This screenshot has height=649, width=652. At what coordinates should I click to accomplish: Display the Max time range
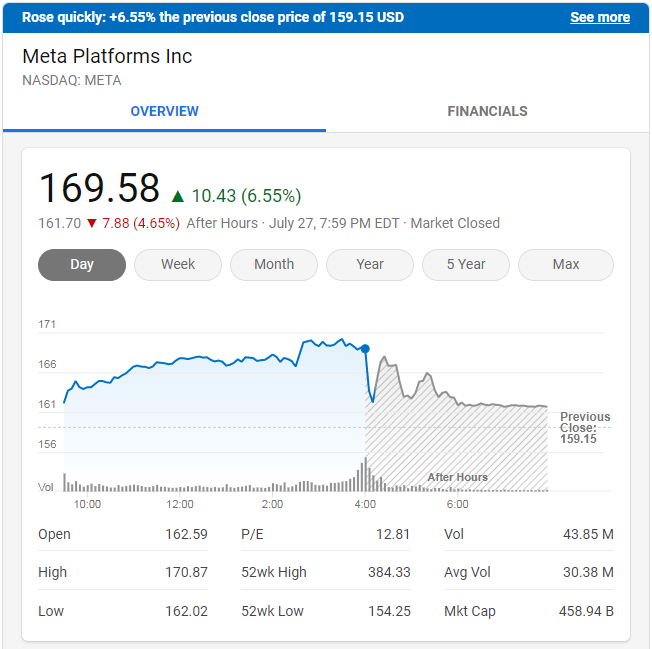click(566, 265)
